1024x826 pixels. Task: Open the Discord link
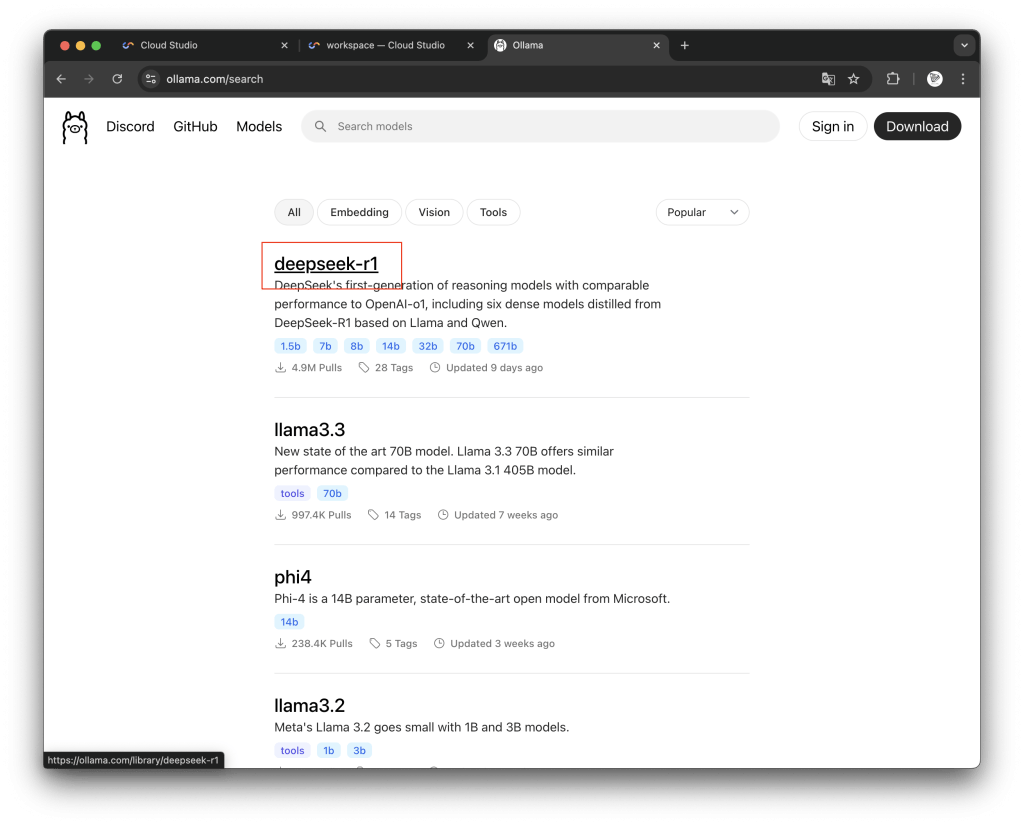tap(130, 126)
